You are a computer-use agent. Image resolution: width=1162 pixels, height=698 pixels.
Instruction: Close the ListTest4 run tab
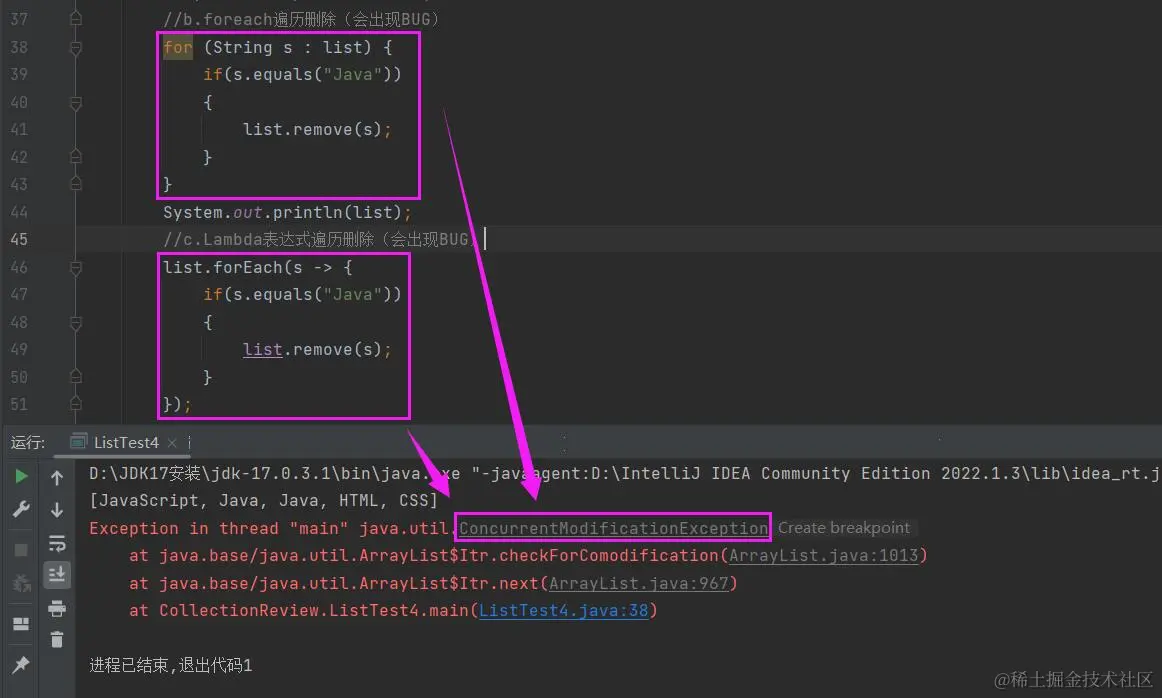[x=172, y=443]
